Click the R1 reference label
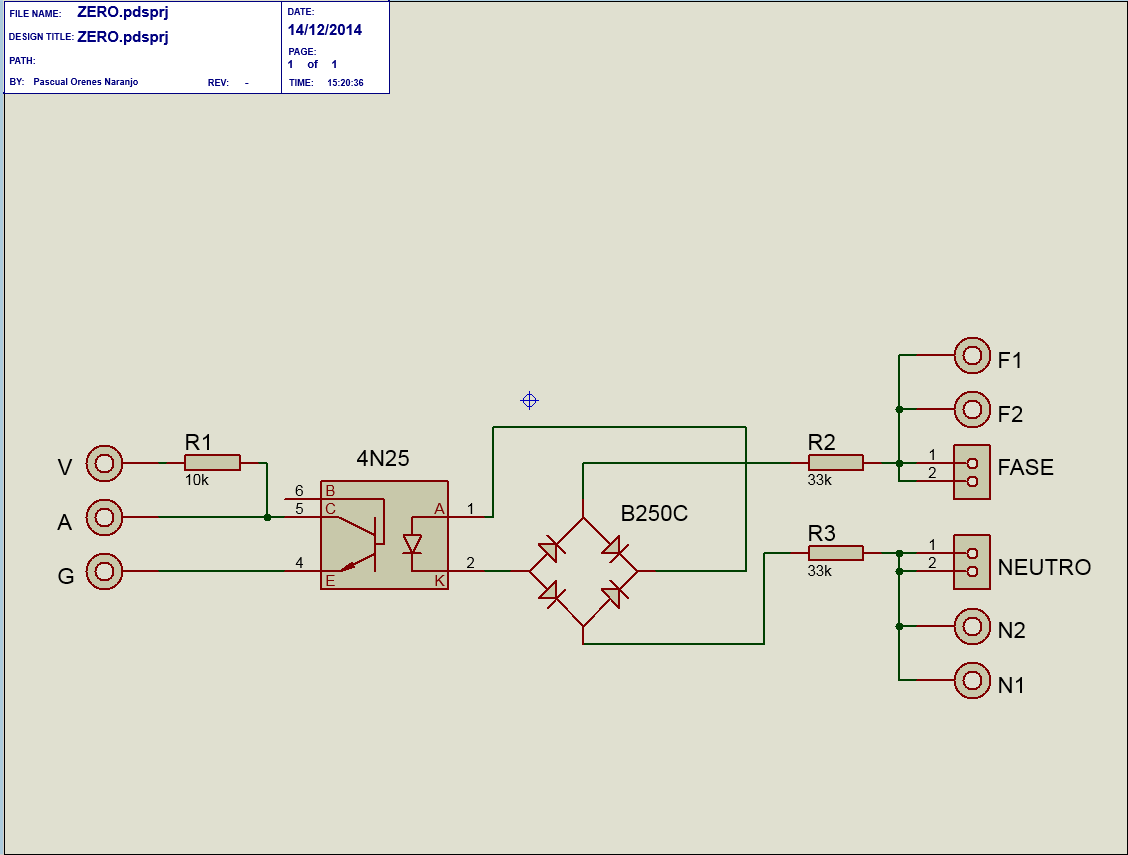The height and width of the screenshot is (855, 1128). tap(199, 442)
